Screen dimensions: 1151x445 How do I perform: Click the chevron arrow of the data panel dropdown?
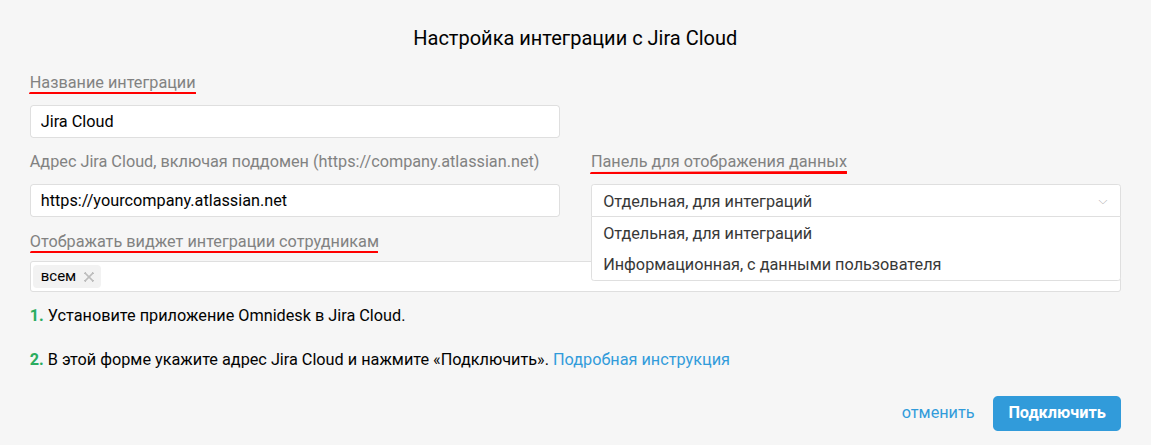point(1103,201)
